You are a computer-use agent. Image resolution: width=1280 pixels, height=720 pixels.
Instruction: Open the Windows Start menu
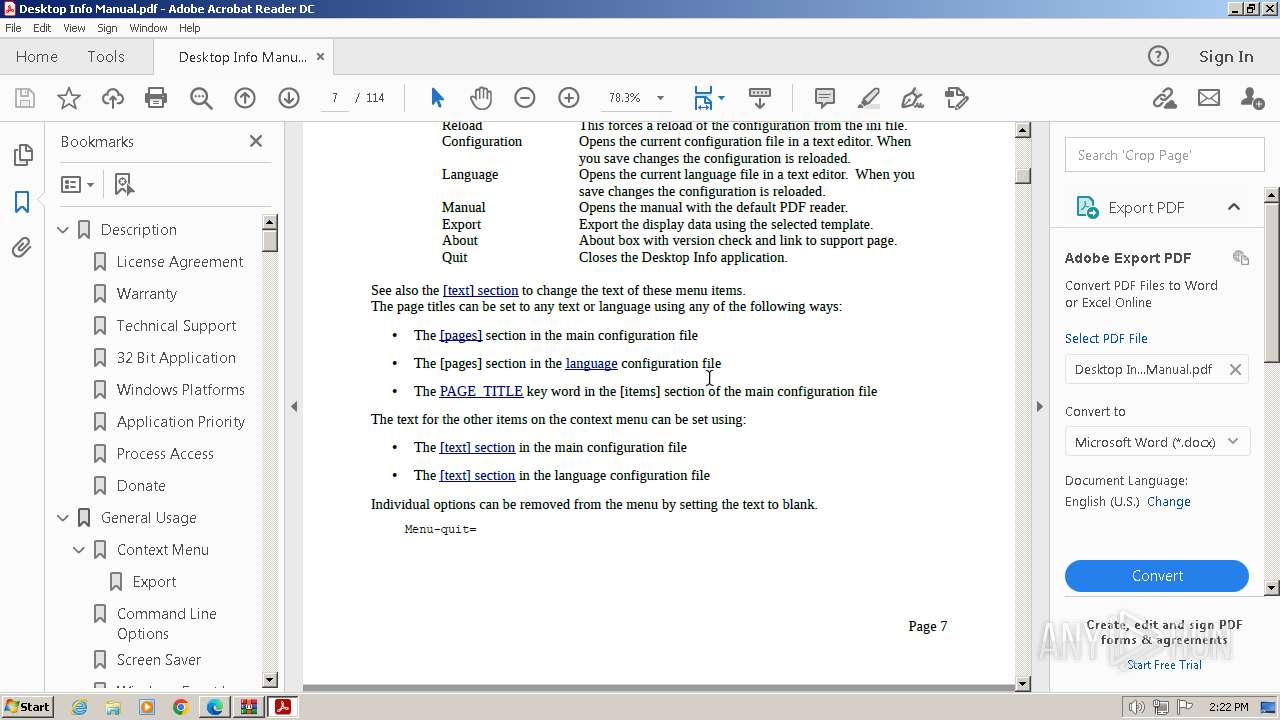point(28,706)
